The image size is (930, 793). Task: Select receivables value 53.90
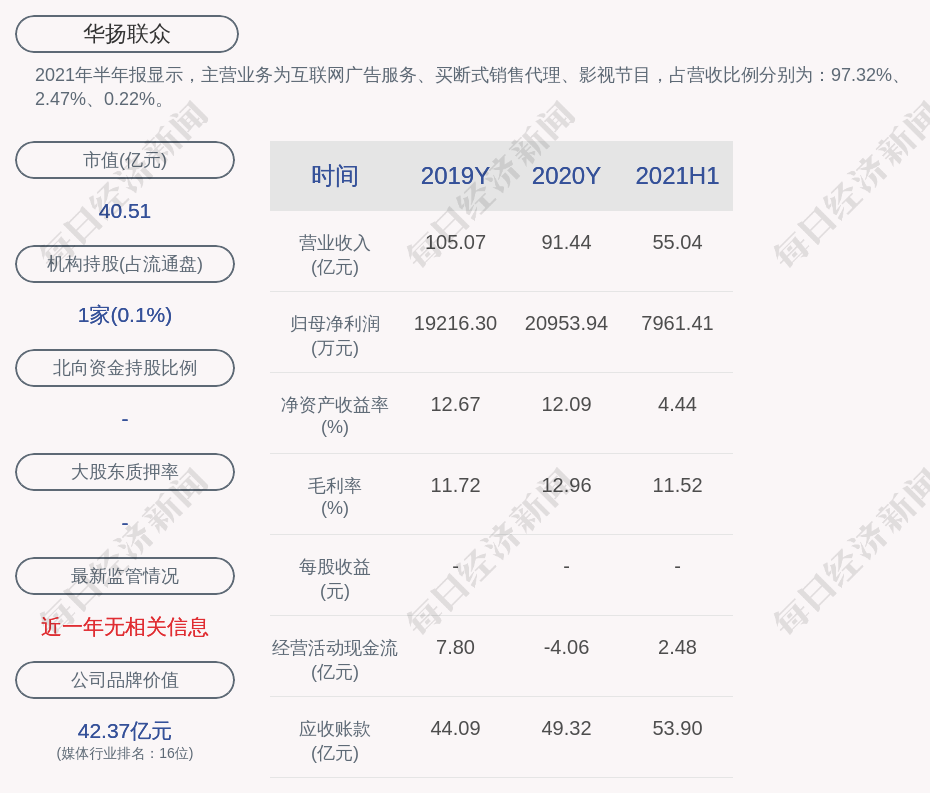tap(677, 728)
